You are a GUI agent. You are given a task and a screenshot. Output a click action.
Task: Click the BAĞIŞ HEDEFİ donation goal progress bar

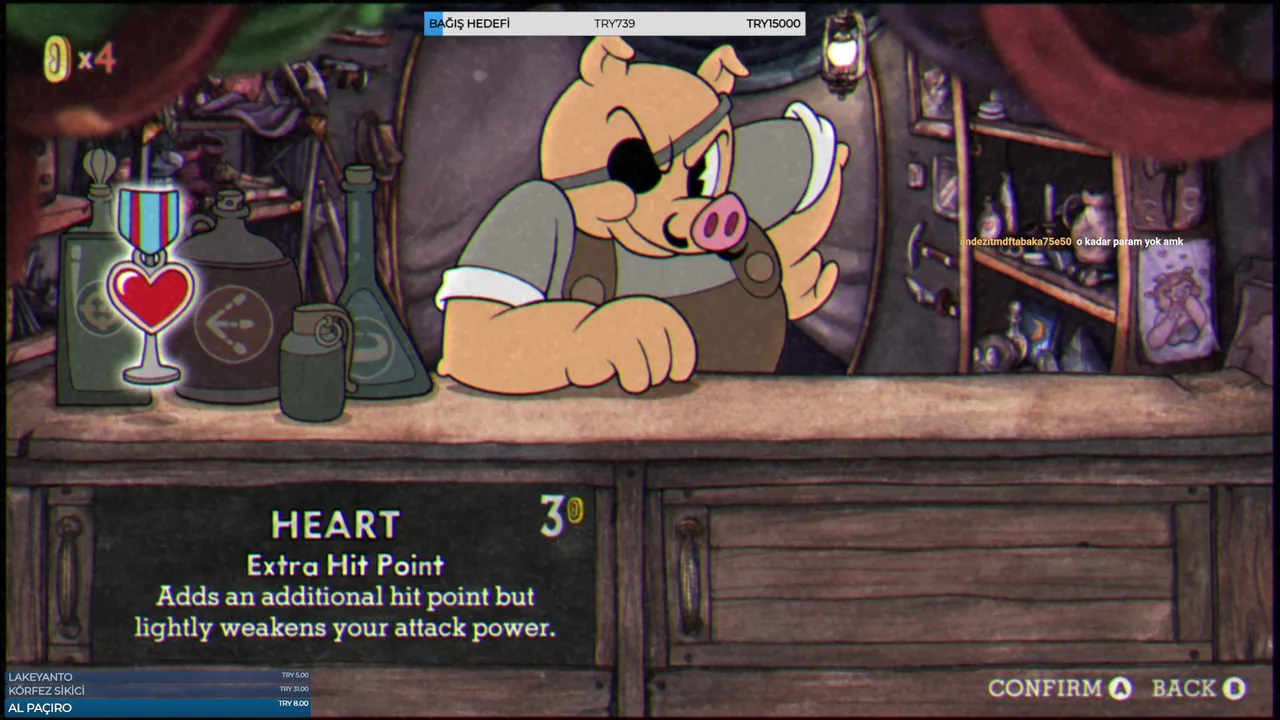(615, 23)
